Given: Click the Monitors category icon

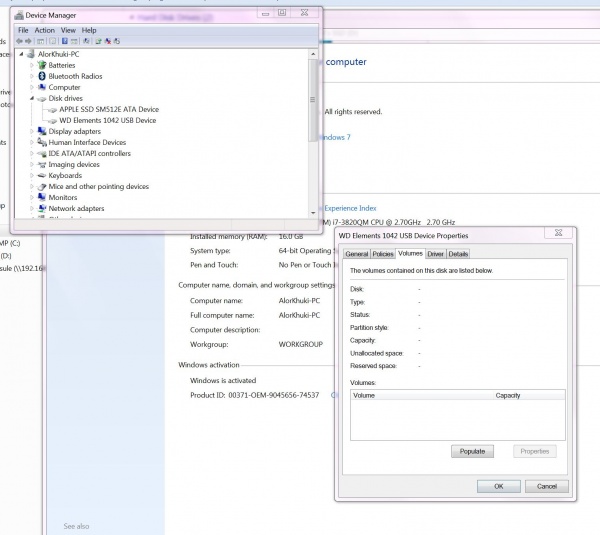Looking at the screenshot, I should point(42,197).
